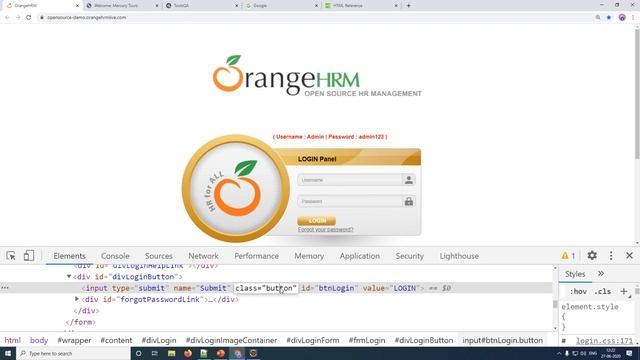
Task: Open DevTools three-dot customize menu
Action: point(611,256)
